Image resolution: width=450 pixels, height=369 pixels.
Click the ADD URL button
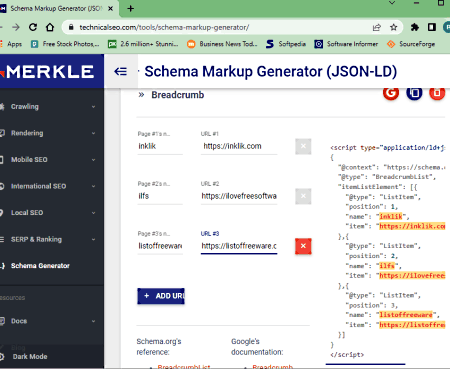tap(161, 296)
